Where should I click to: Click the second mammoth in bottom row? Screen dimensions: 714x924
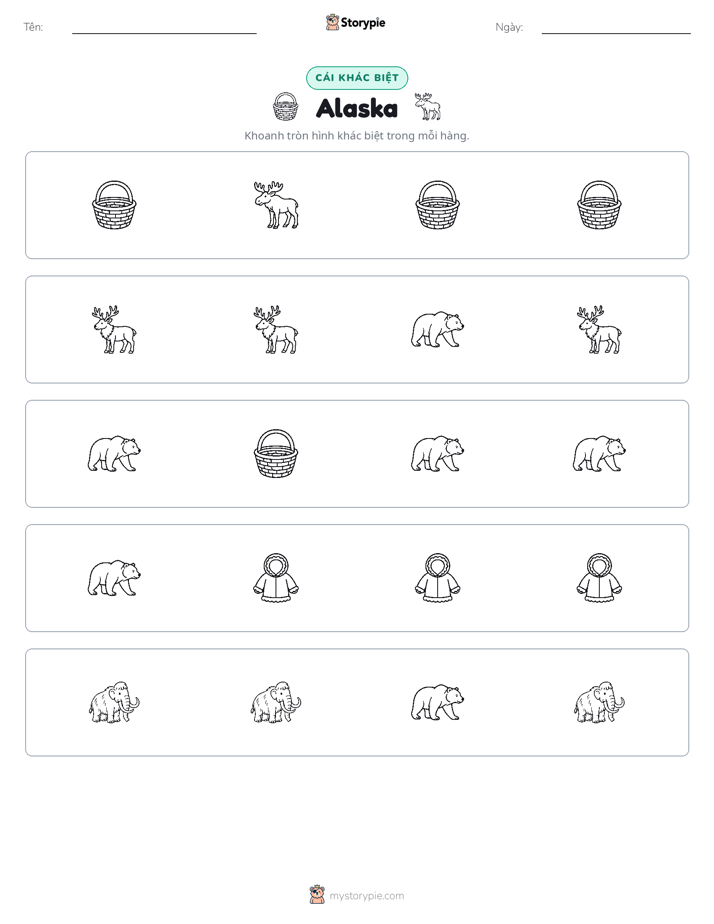[x=276, y=702]
